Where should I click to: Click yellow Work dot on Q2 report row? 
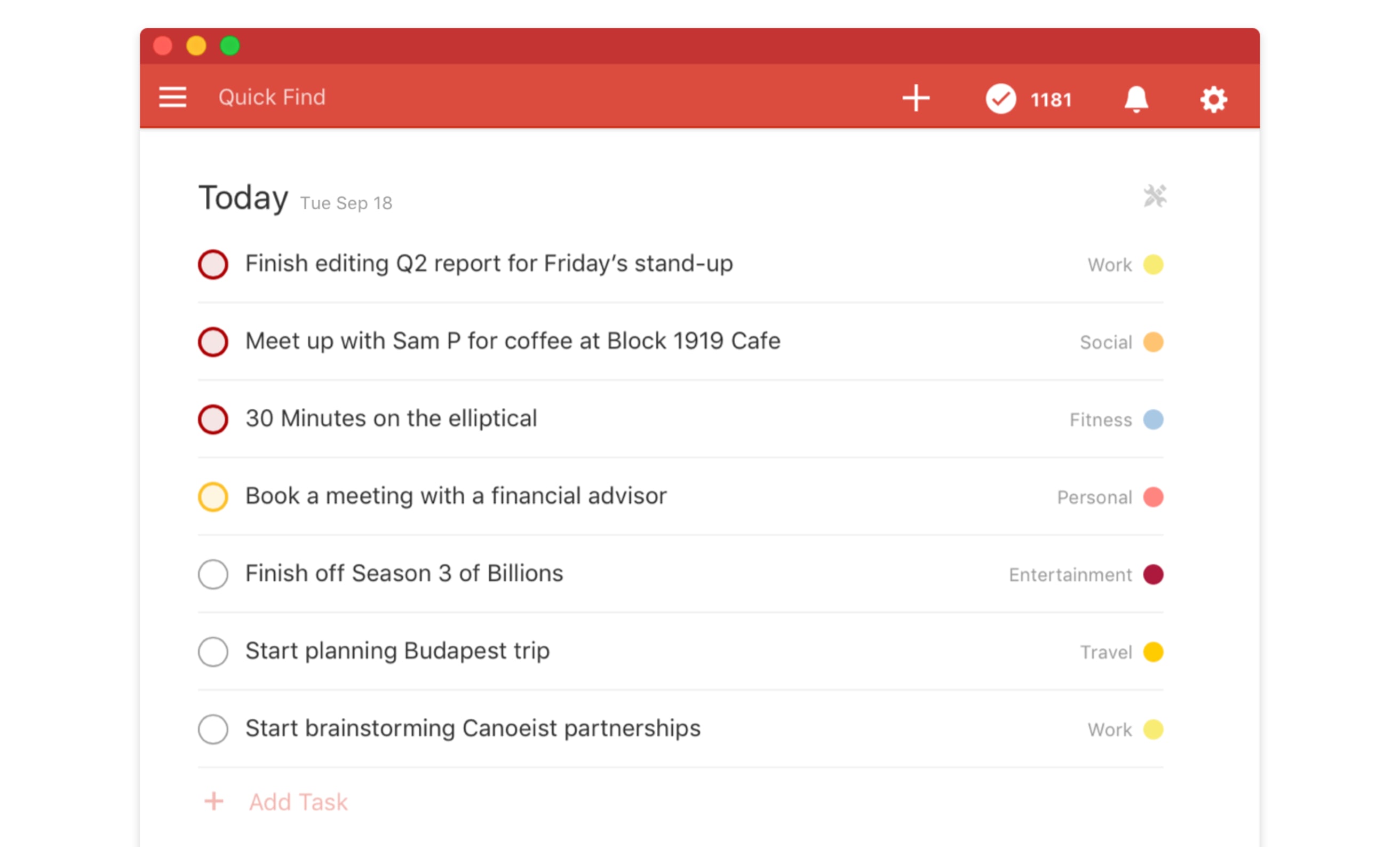click(1153, 264)
